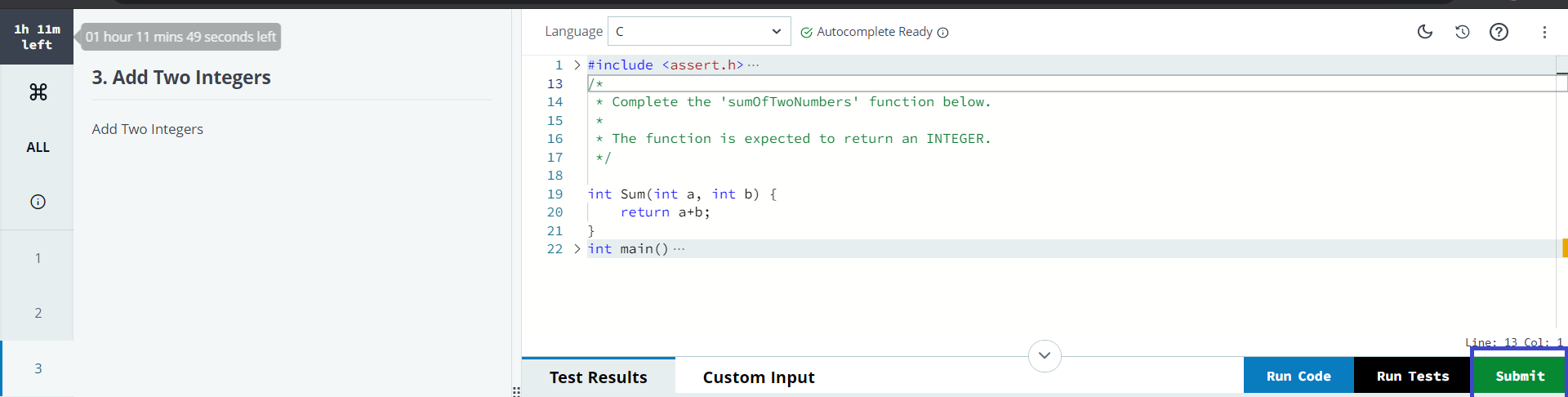1568x397 pixels.
Task: Open the three-dot more options menu
Action: coord(1543,32)
